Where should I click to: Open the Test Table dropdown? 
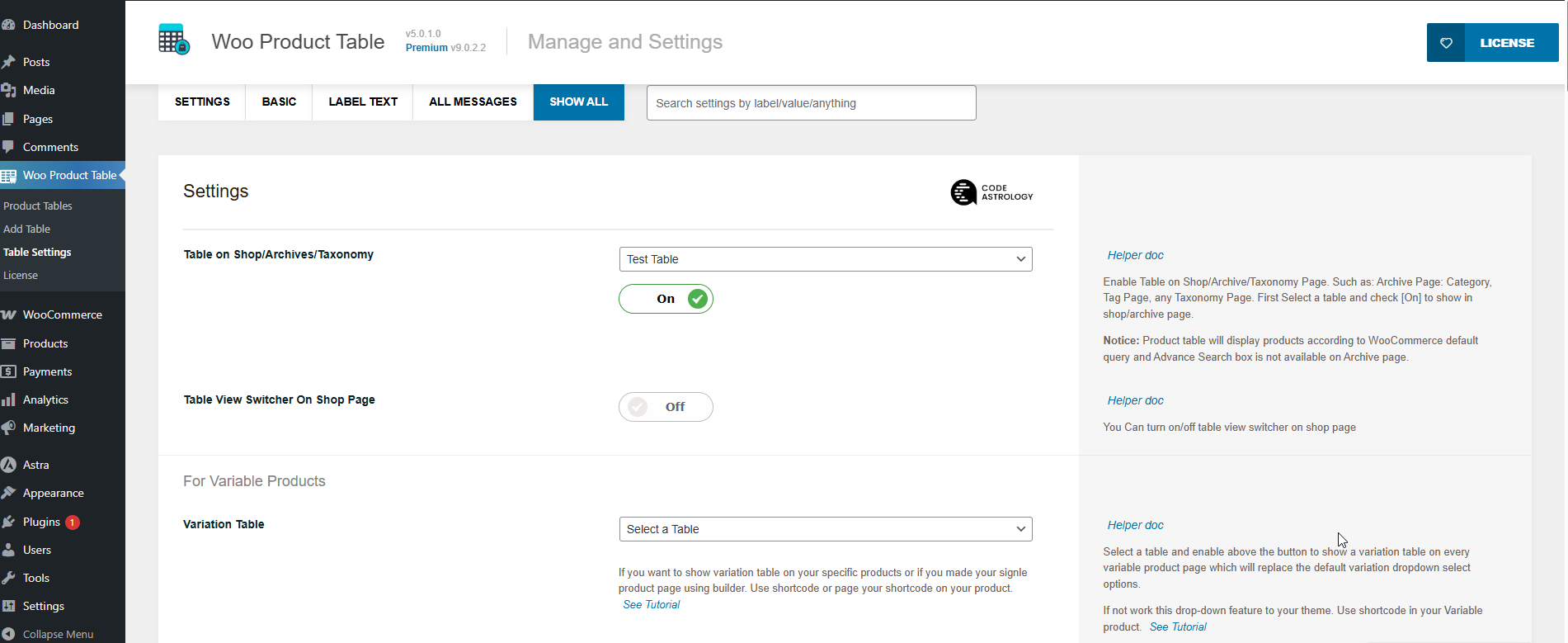coord(826,259)
